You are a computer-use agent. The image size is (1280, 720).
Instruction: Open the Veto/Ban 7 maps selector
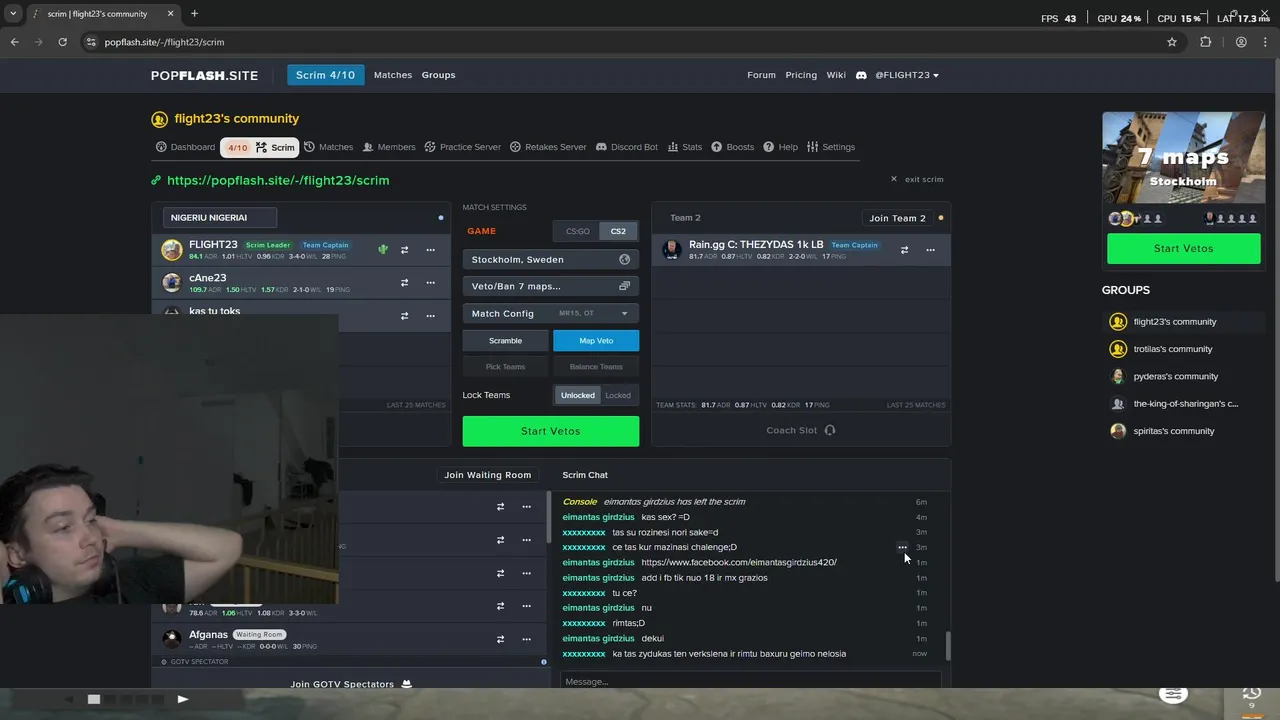click(551, 286)
